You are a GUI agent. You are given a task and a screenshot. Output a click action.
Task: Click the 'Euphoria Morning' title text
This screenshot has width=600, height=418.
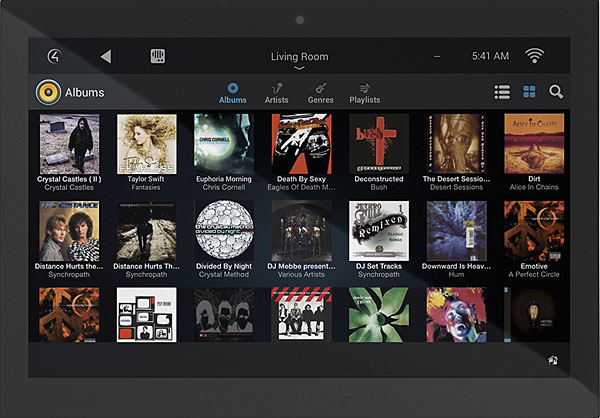point(224,179)
